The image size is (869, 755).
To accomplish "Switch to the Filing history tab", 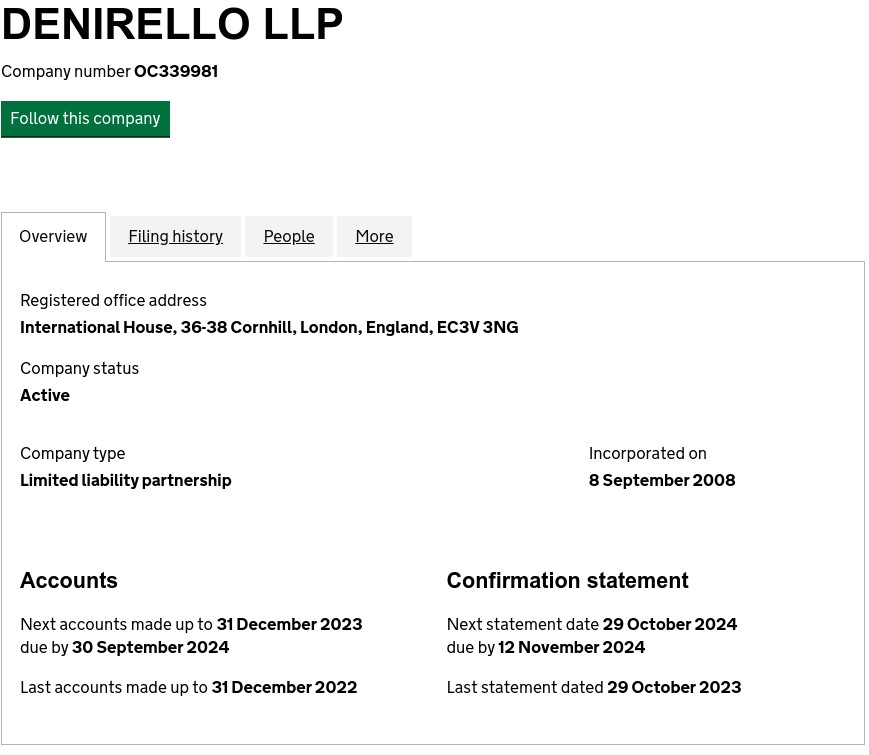I will click(175, 237).
